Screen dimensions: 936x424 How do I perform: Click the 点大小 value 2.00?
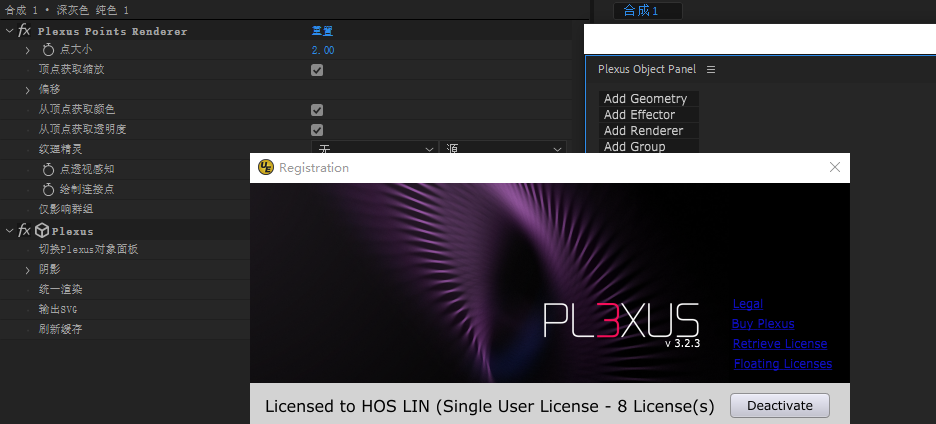tap(323, 50)
